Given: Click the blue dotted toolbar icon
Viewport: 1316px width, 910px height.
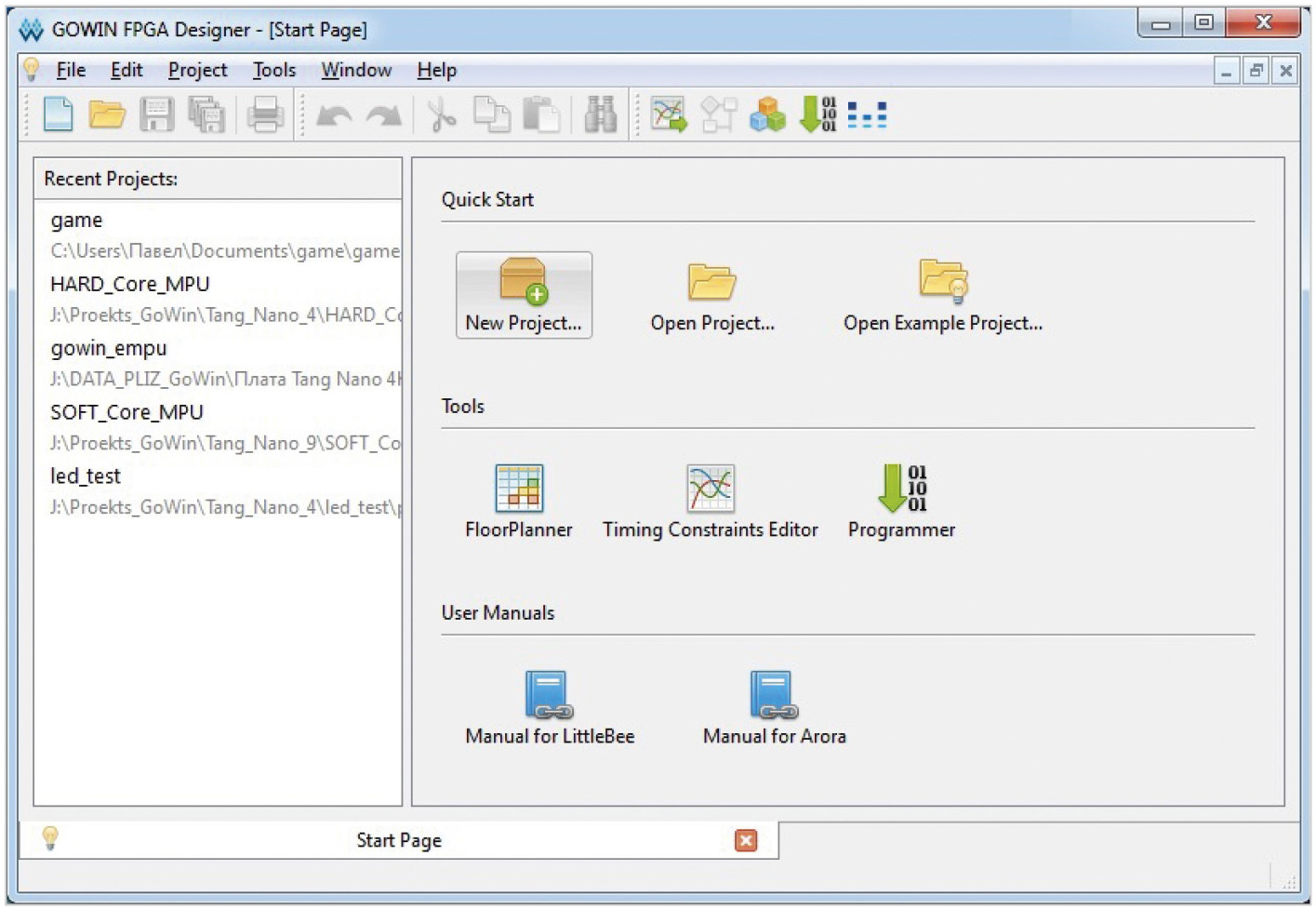Looking at the screenshot, I should [867, 115].
